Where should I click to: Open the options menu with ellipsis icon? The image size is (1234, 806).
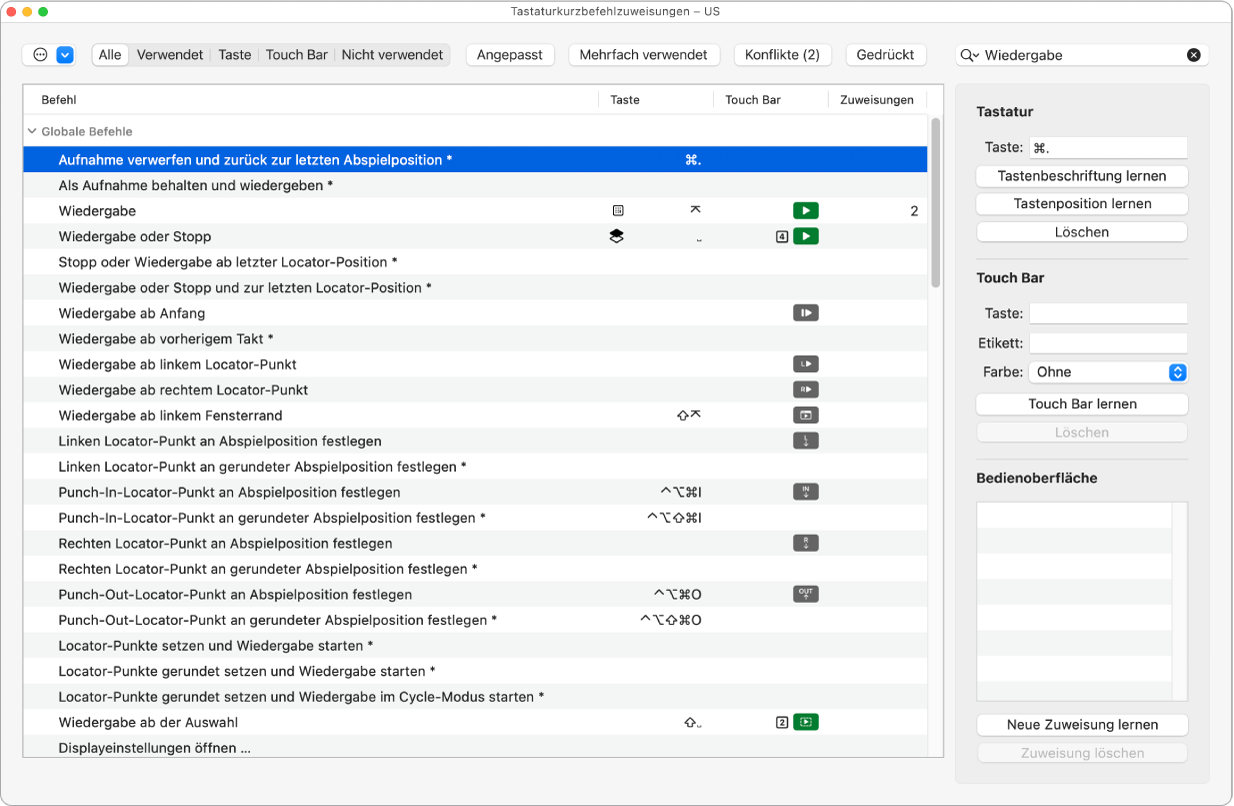pyautogui.click(x=40, y=55)
